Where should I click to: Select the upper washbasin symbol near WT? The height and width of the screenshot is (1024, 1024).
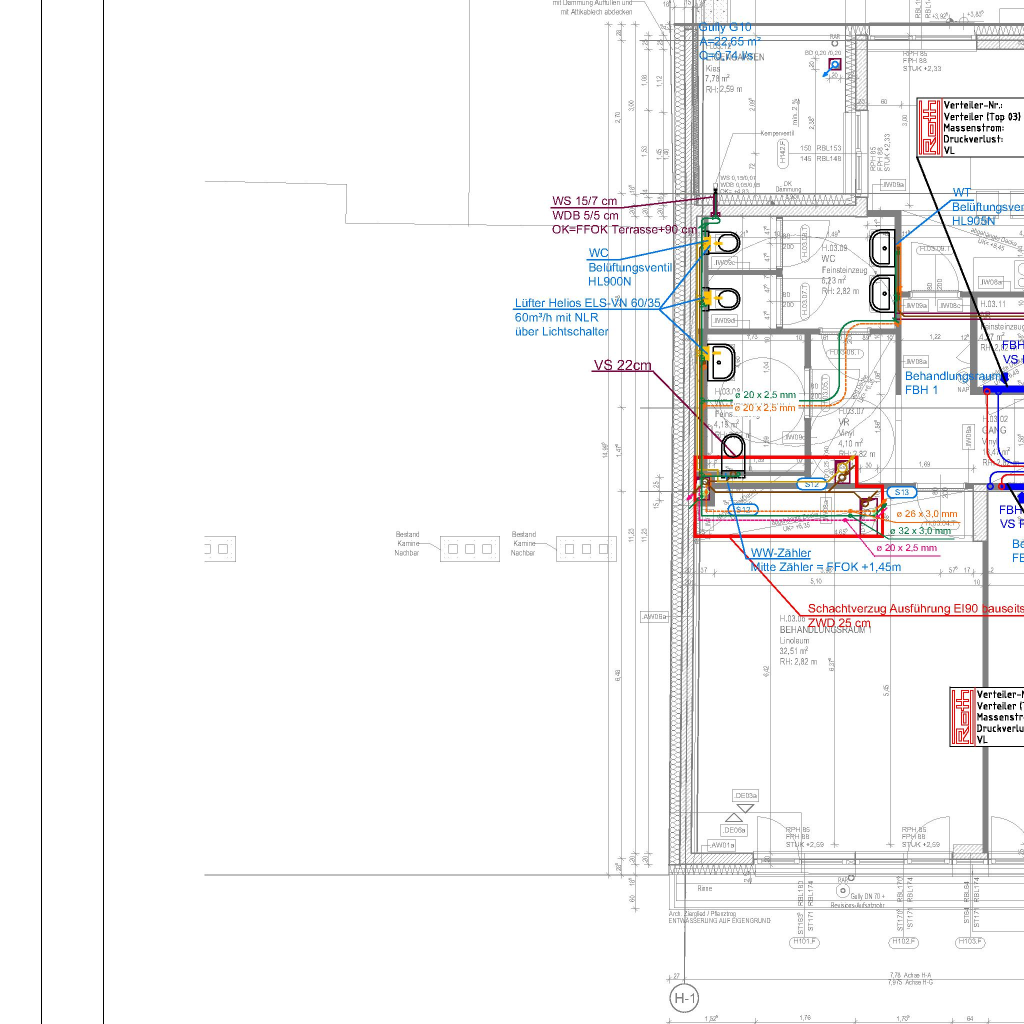point(883,247)
